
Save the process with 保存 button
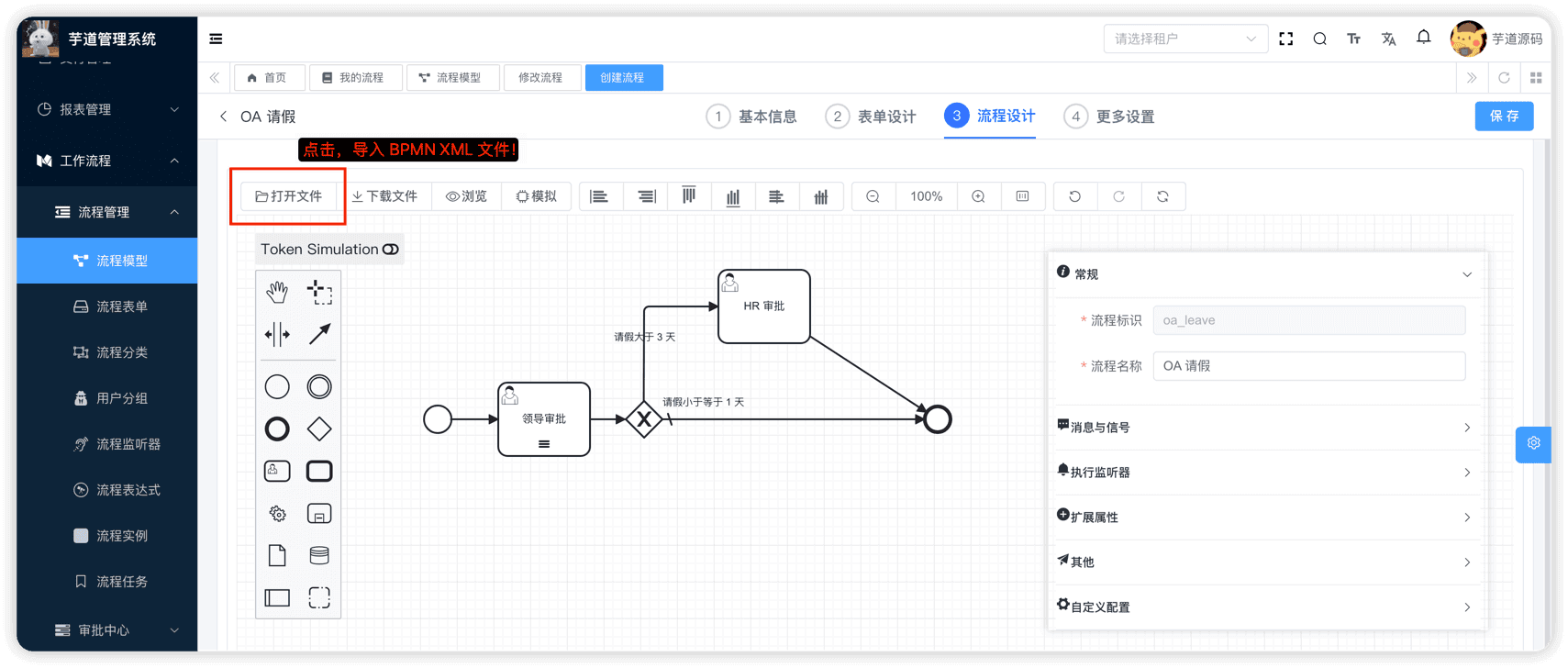point(1504,117)
